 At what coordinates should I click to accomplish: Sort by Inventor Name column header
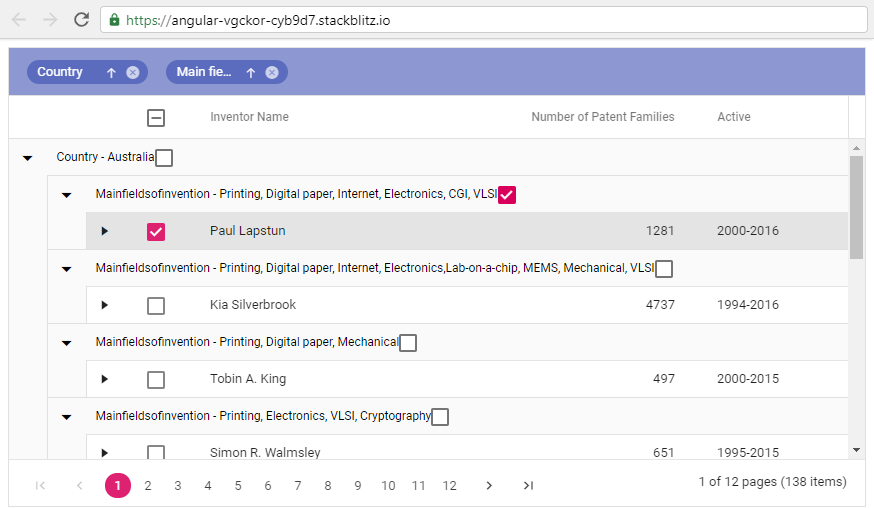click(x=249, y=117)
